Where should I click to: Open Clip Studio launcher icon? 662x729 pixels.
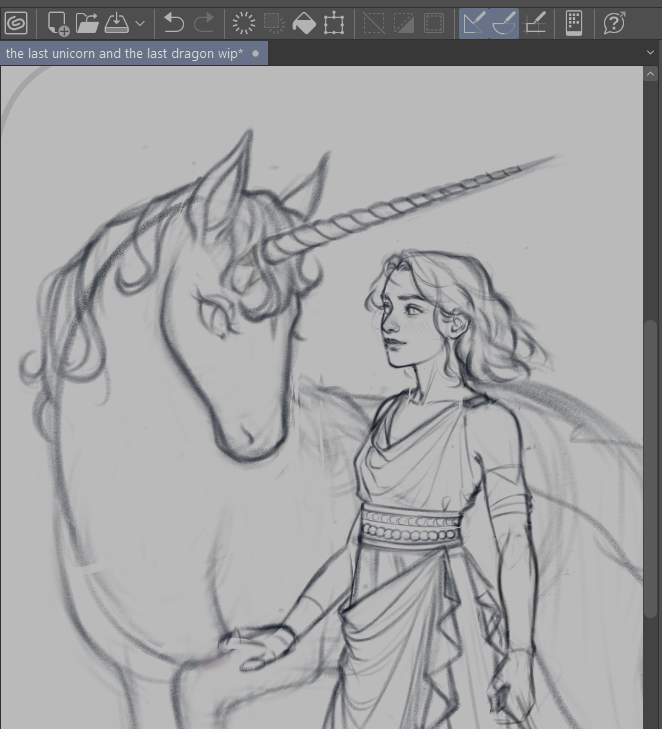coord(16,23)
